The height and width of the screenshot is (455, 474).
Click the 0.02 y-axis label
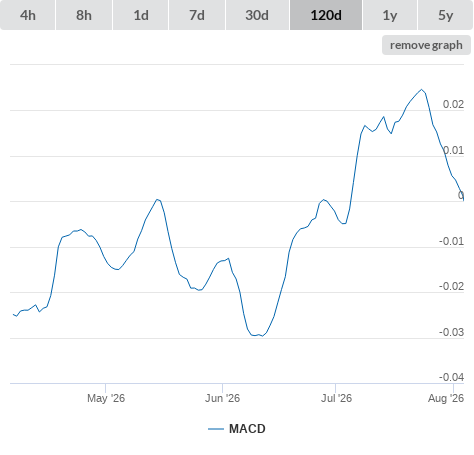[x=453, y=104]
